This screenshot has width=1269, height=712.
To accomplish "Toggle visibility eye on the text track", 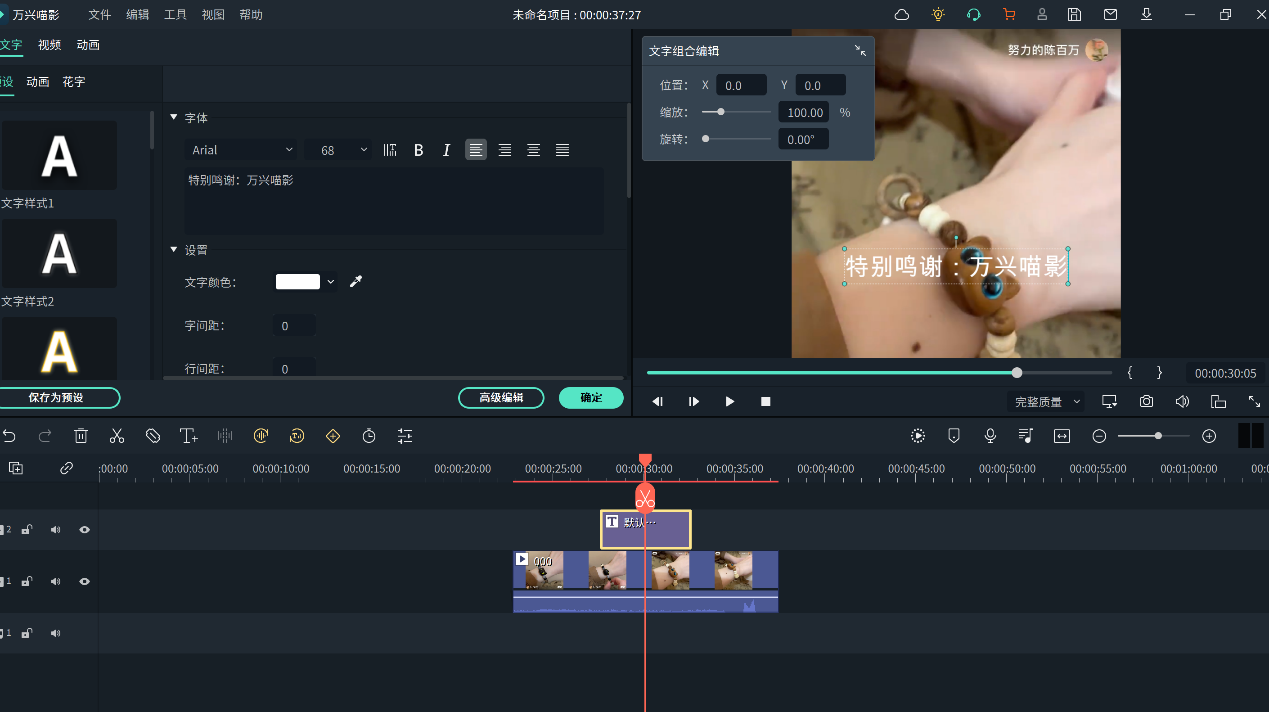I will pos(84,529).
